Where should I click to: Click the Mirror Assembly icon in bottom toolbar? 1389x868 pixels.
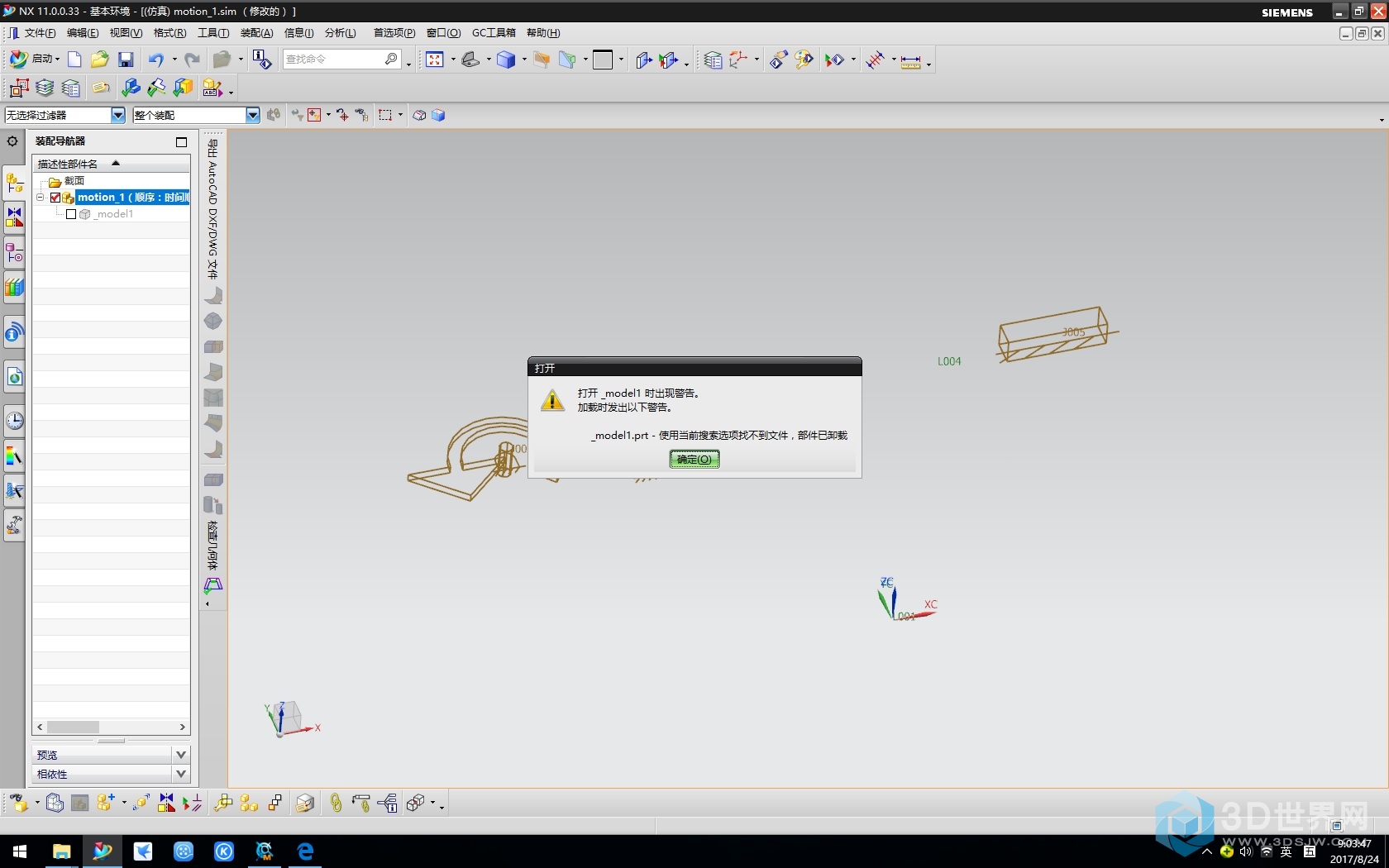click(166, 803)
